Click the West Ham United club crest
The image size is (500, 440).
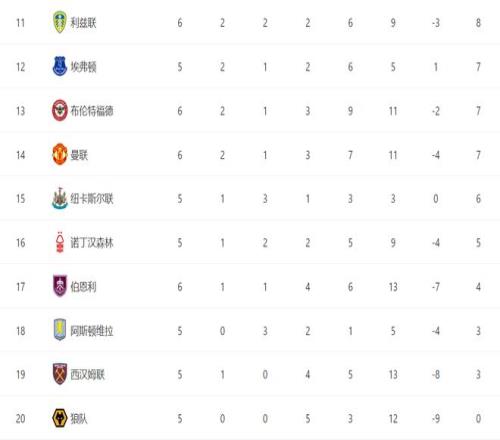tap(60, 374)
